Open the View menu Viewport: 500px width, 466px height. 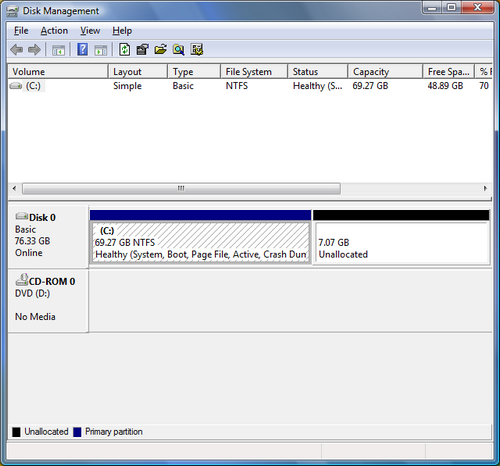(x=90, y=31)
